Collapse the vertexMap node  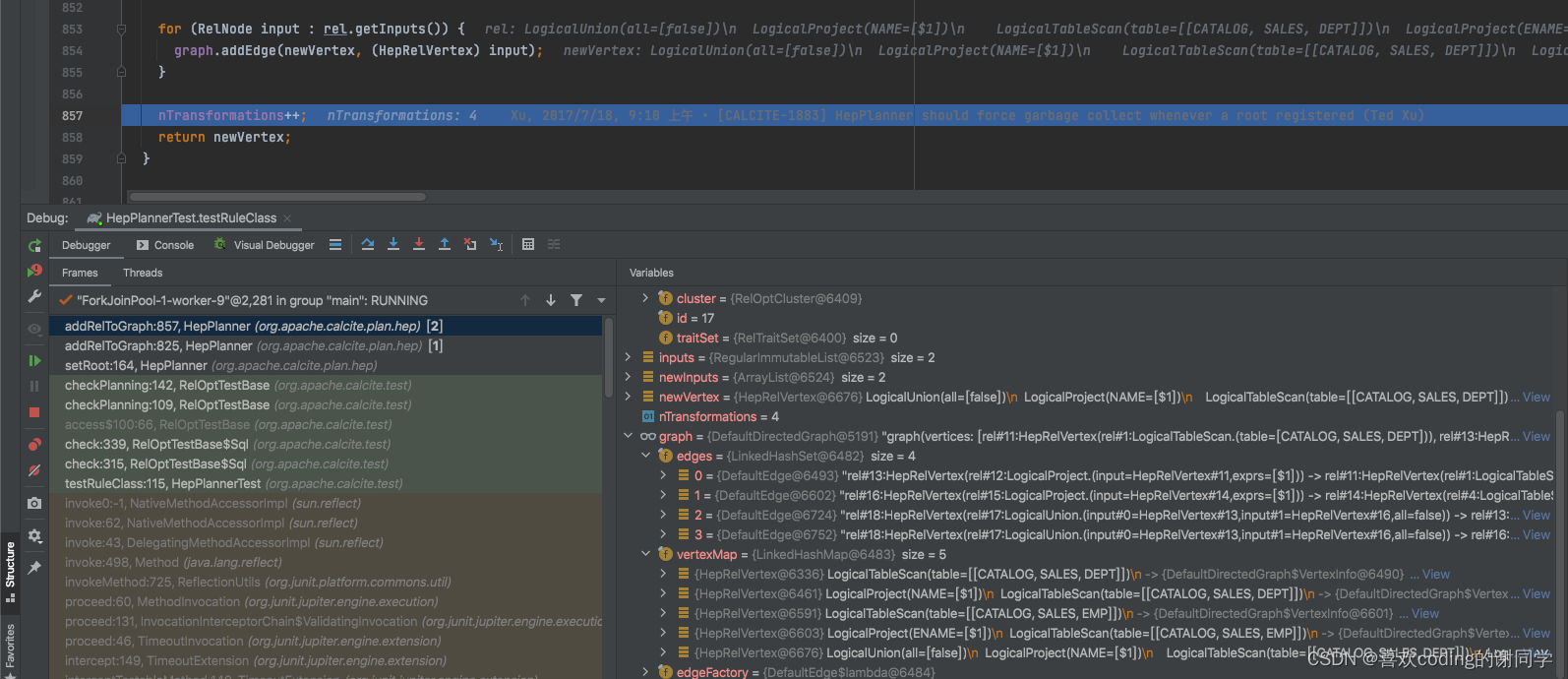click(x=645, y=554)
